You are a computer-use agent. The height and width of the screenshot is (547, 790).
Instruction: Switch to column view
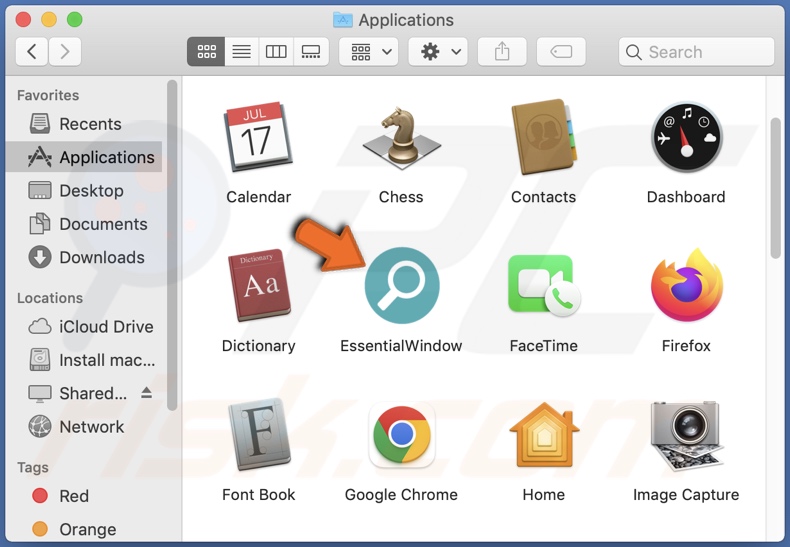pyautogui.click(x=276, y=51)
